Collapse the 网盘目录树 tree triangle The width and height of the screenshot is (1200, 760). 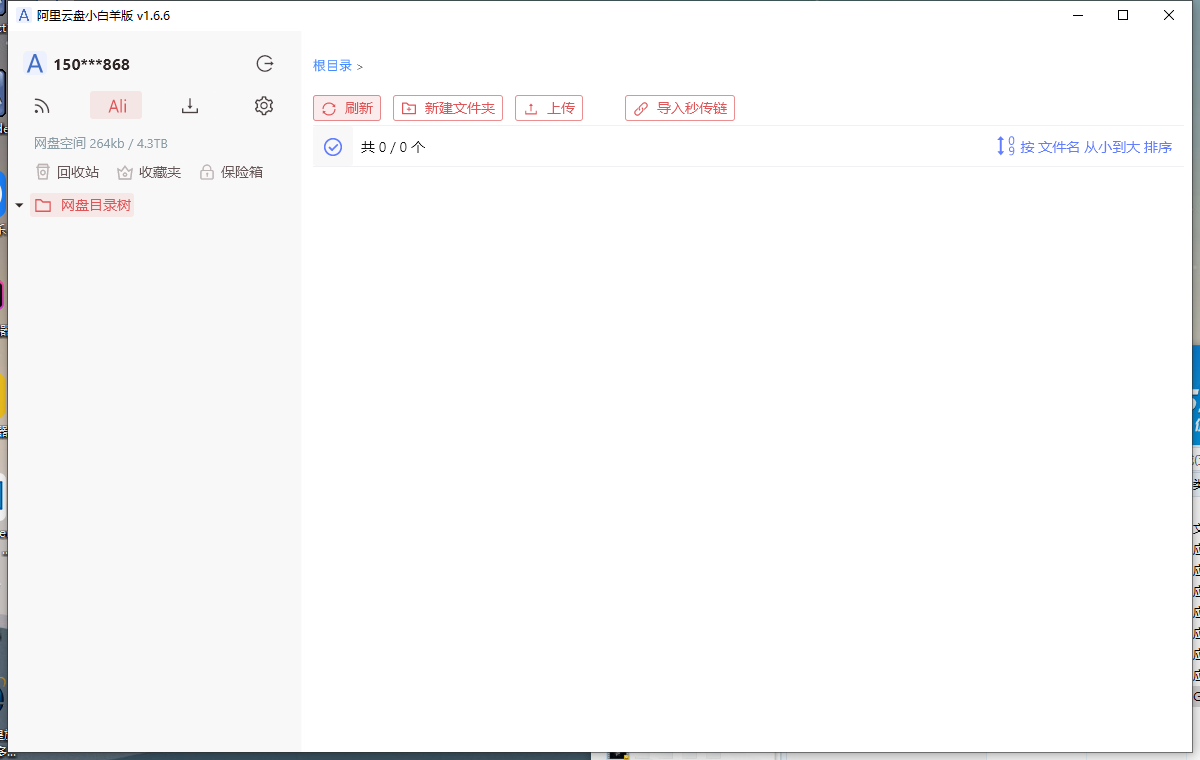(19, 204)
